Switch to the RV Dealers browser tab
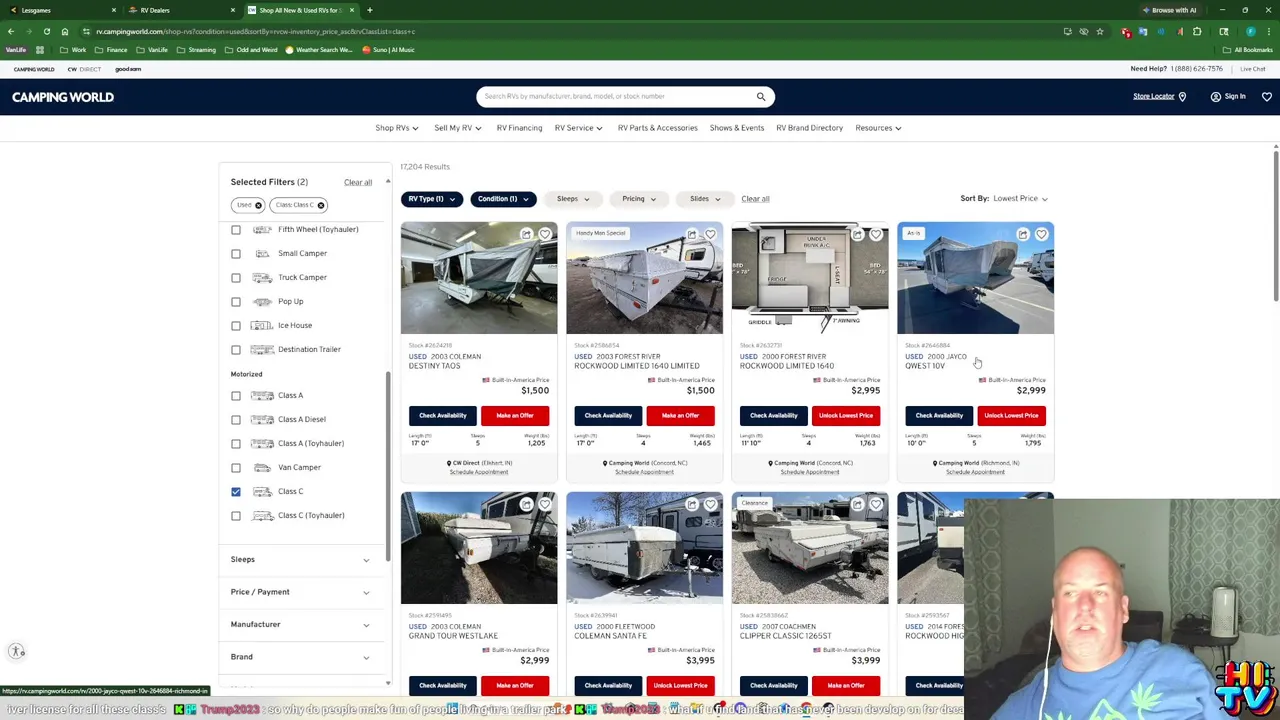Image resolution: width=1280 pixels, height=720 pixels. (x=180, y=10)
